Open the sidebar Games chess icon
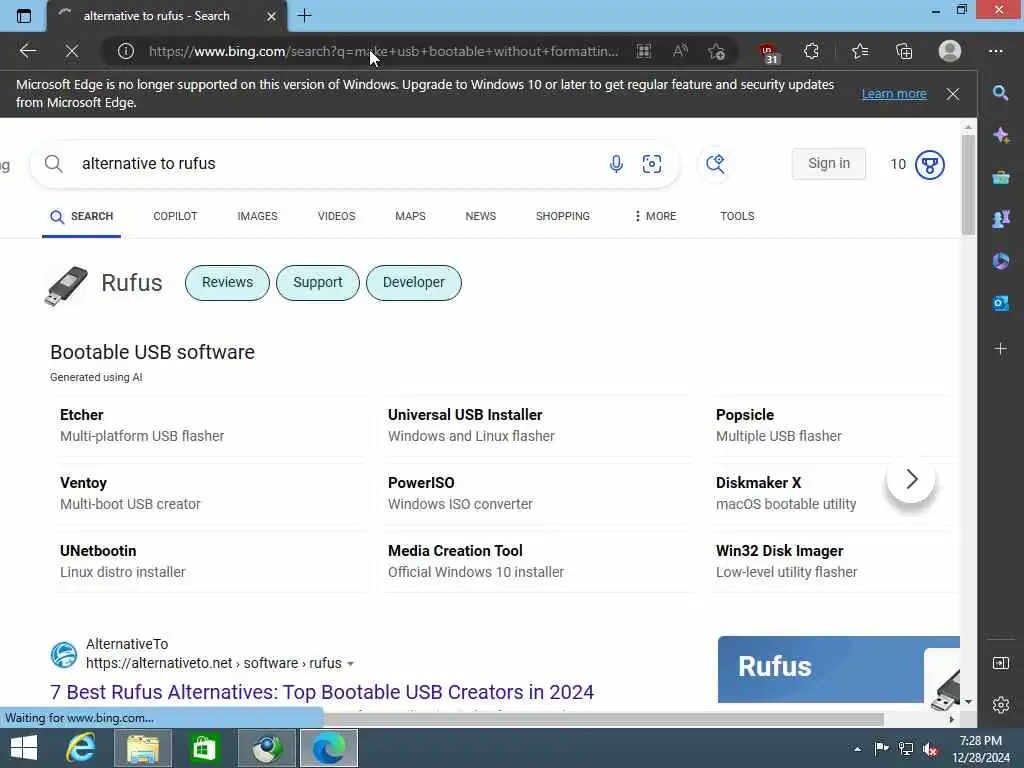This screenshot has height=768, width=1024. tap(1000, 219)
